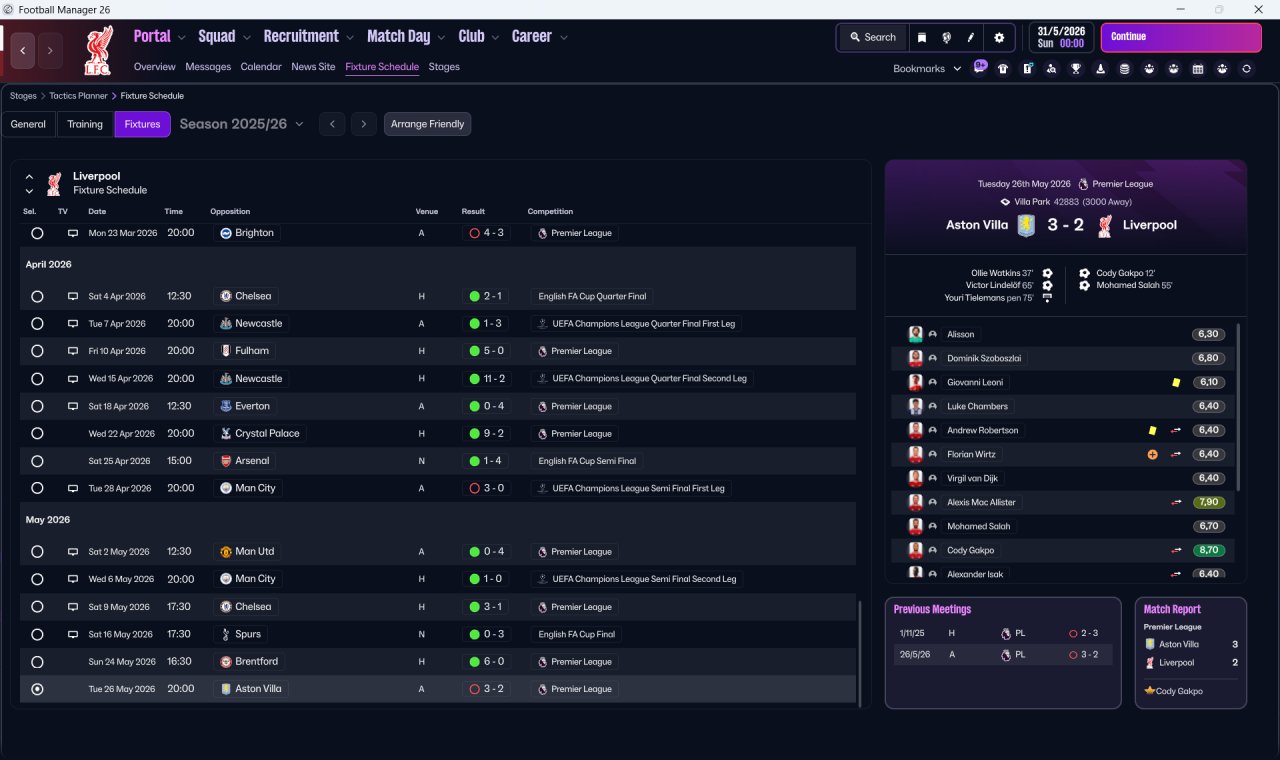The height and width of the screenshot is (760, 1280).
Task: Click the player ratings list scrollbar
Action: pyautogui.click(x=1239, y=405)
